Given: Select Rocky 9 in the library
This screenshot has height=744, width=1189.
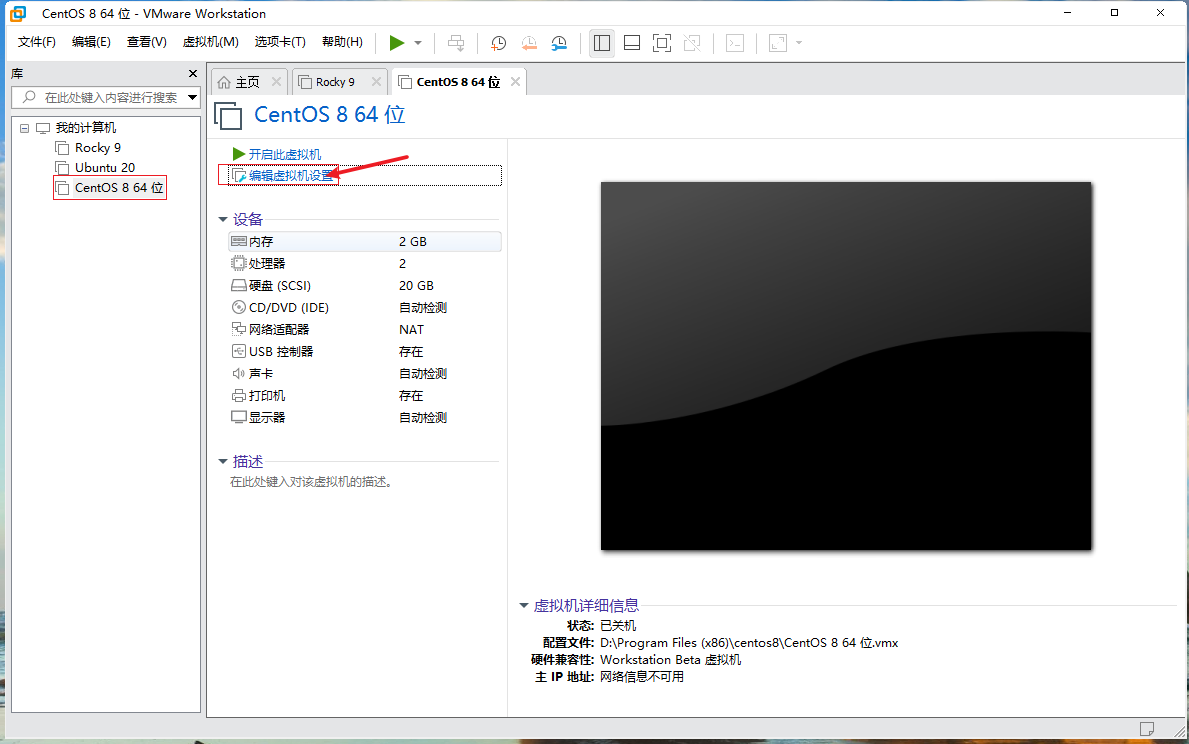Looking at the screenshot, I should (97, 147).
